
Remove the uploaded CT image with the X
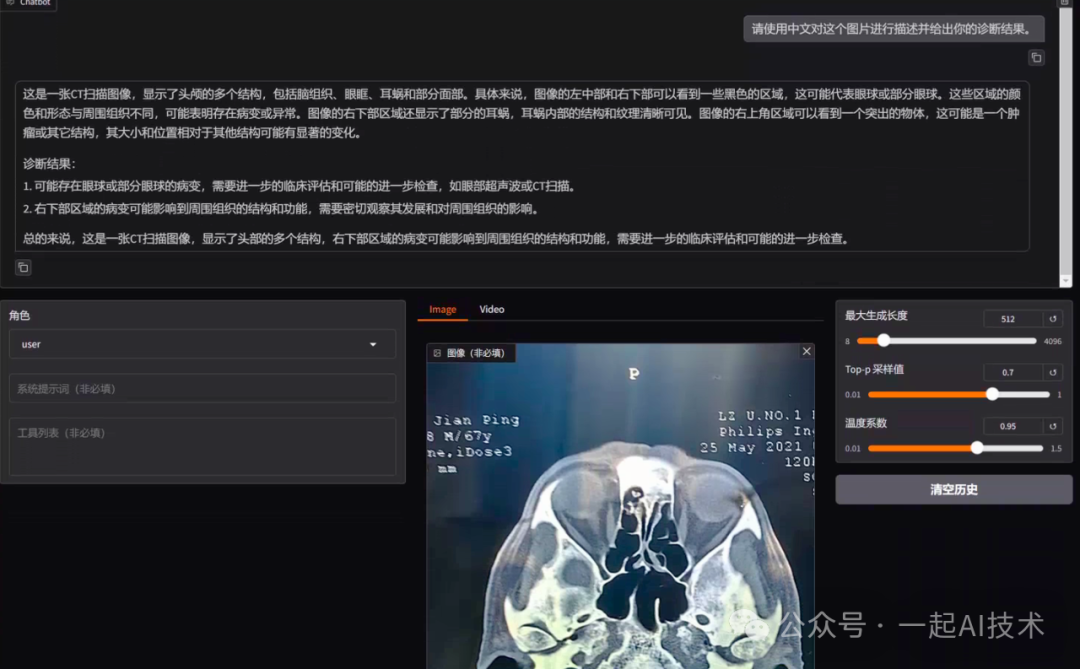(806, 351)
